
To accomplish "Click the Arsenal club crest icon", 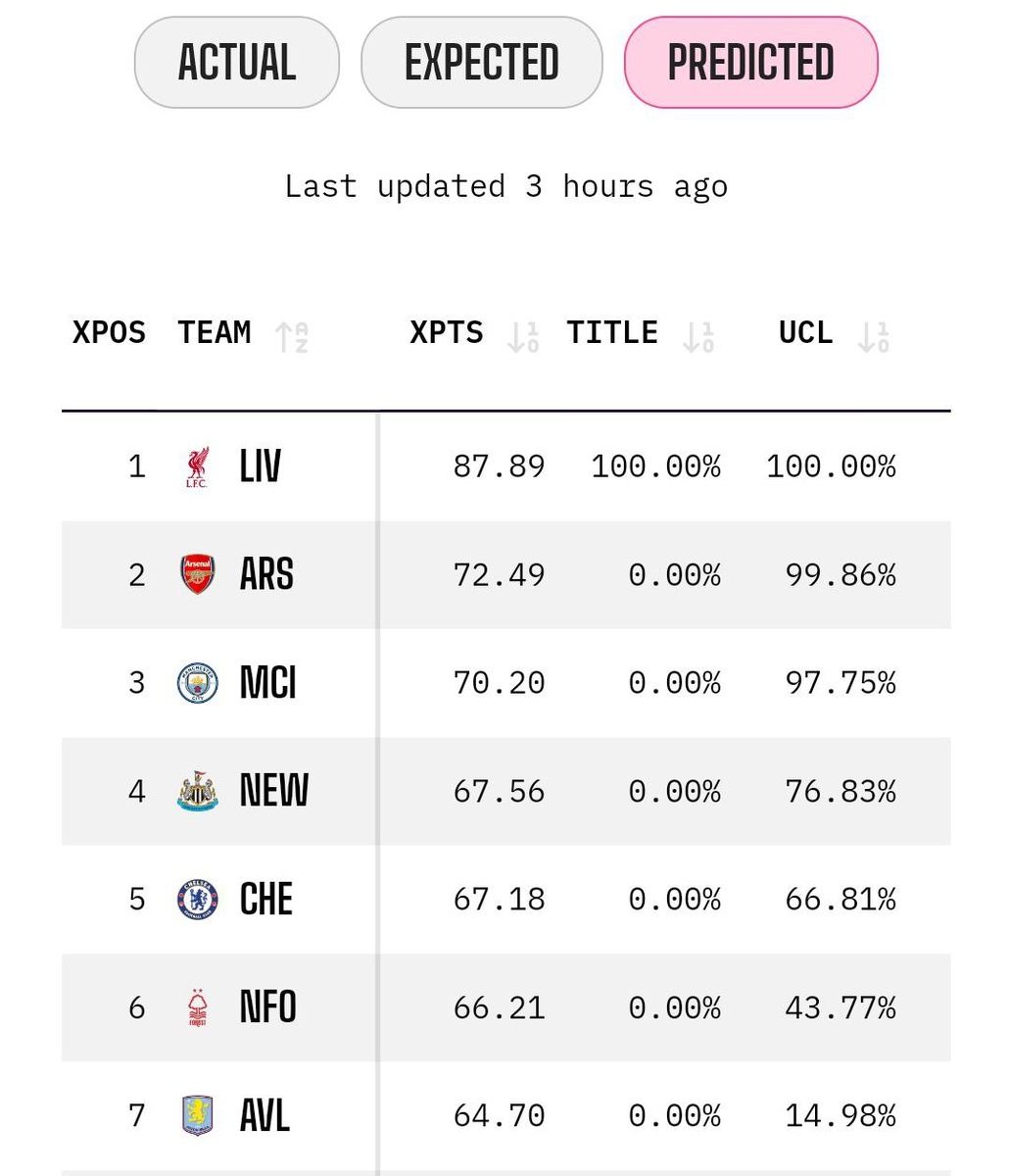I will pyautogui.click(x=197, y=574).
